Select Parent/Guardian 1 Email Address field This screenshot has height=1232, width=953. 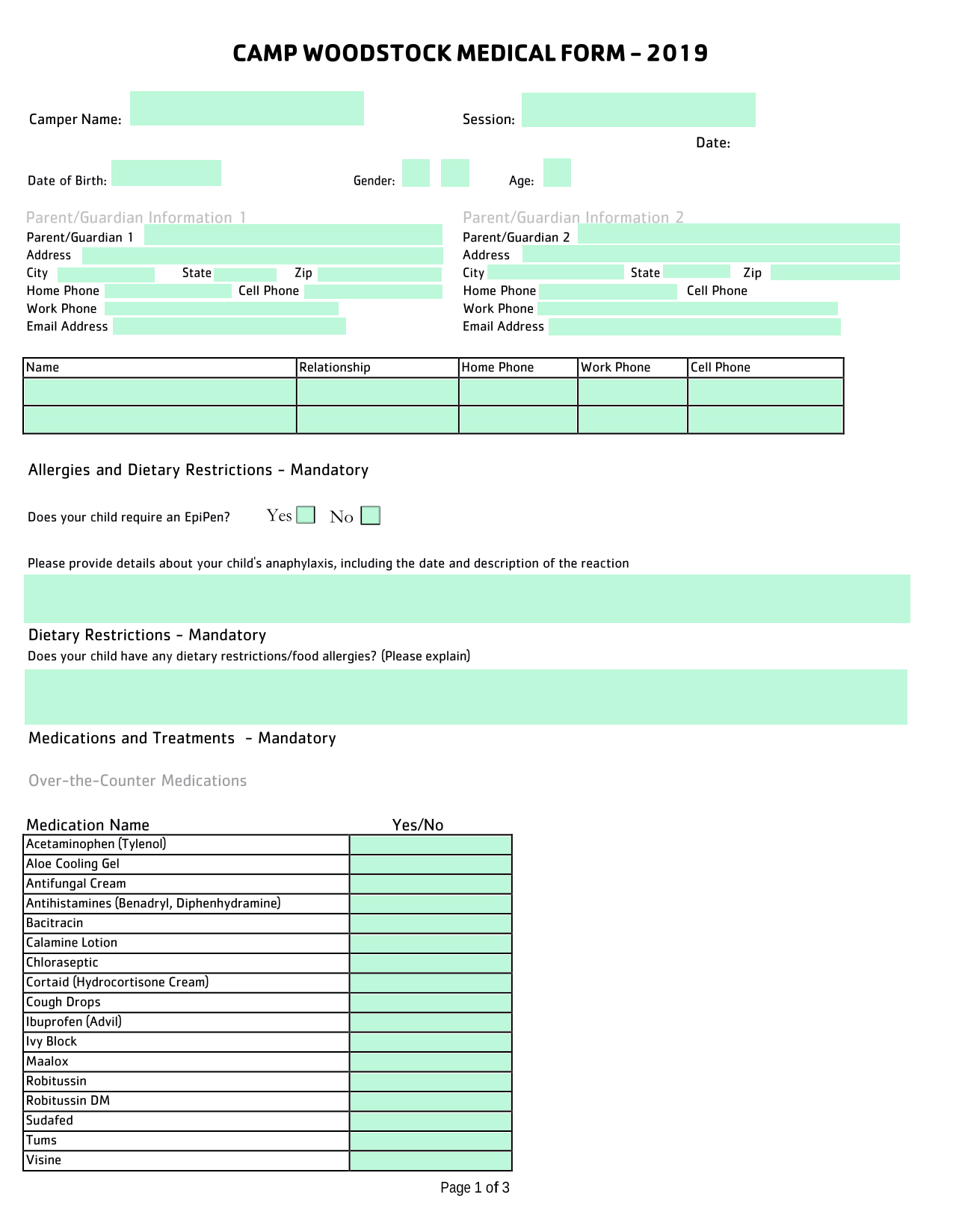tap(229, 326)
